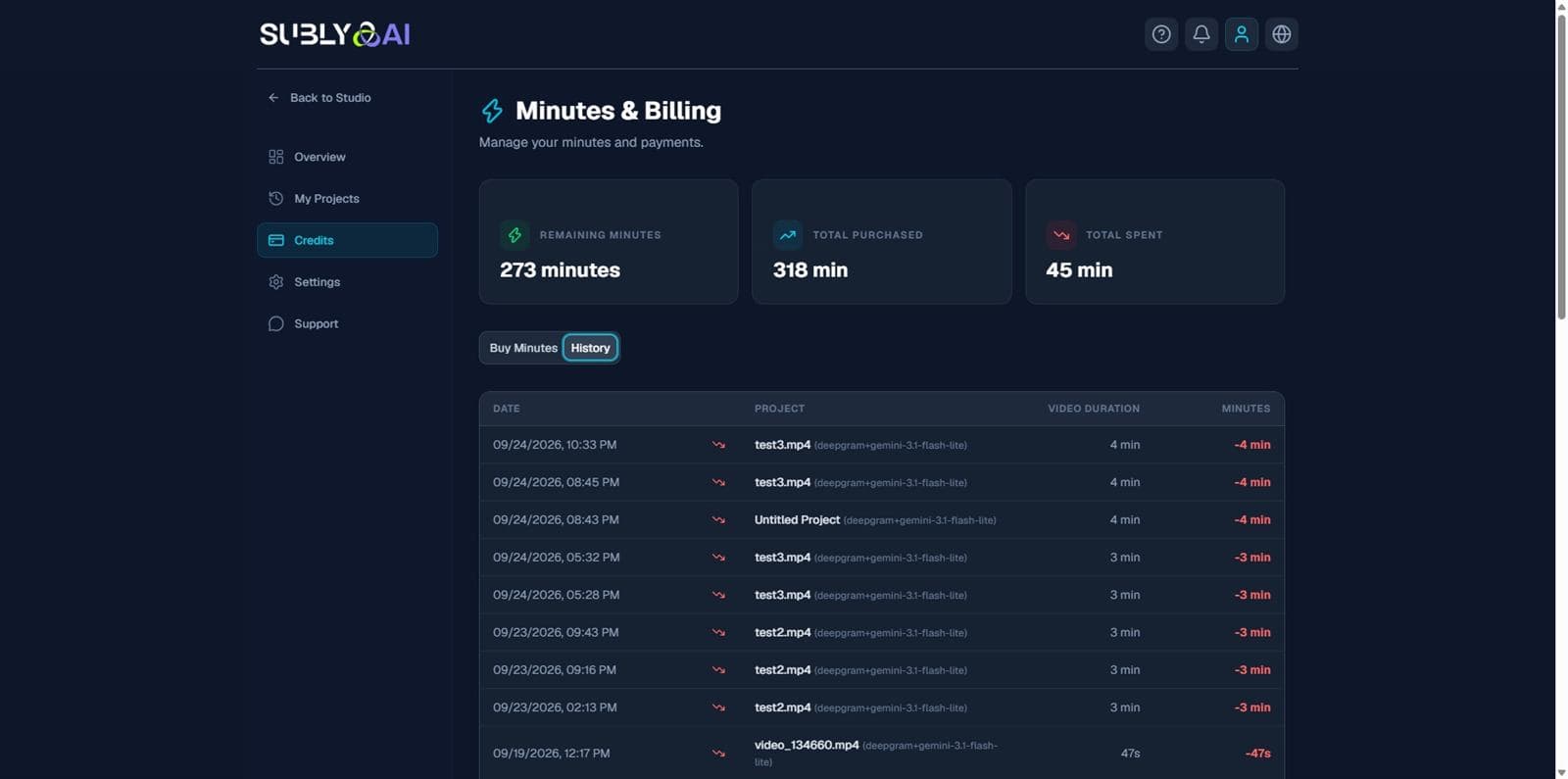Click the My Projects history icon
The height and width of the screenshot is (779, 1568).
click(x=276, y=199)
